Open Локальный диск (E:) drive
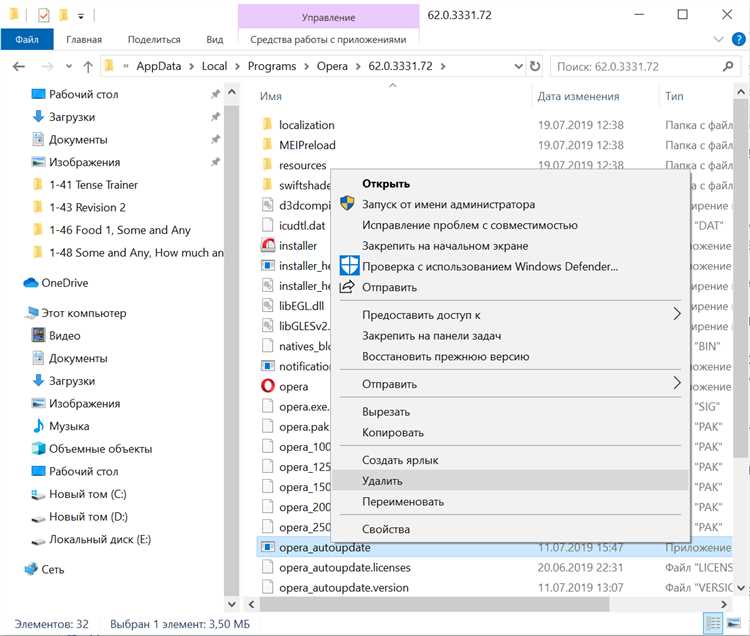Screen dimensions: 750x636 [100, 539]
